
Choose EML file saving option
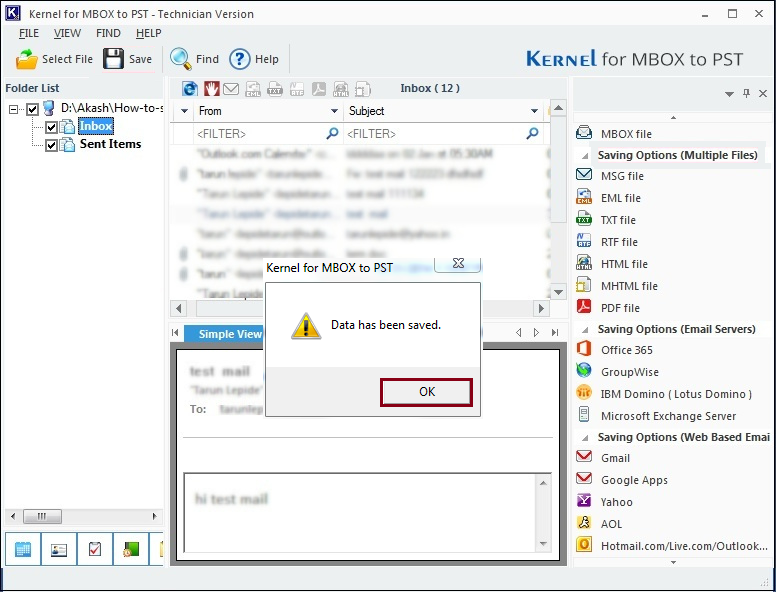621,198
